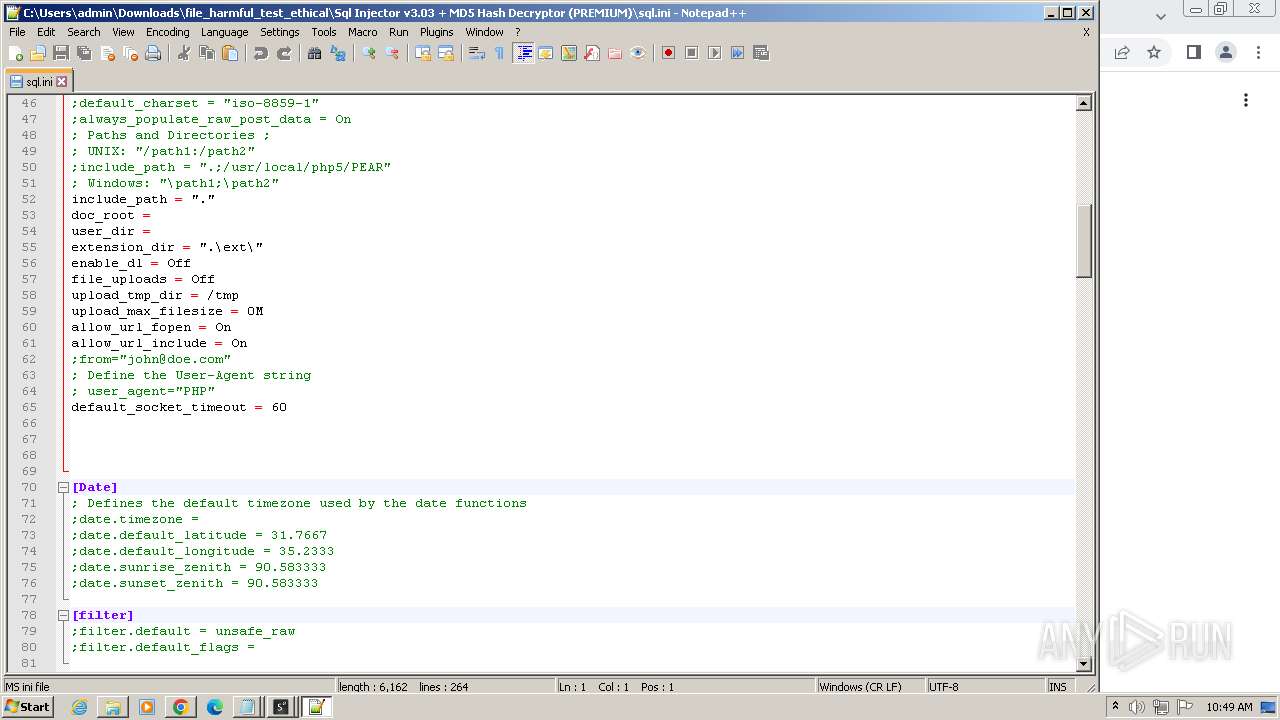Bookmark page with browser star icon
Image resolution: width=1280 pixels, height=720 pixels.
click(1154, 52)
